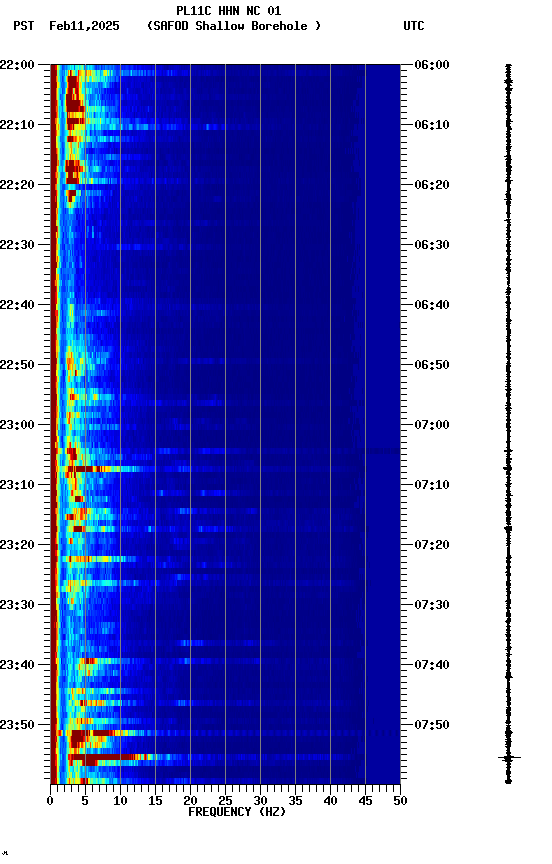Click the 06:30 UTC time label
Viewport: 552px width, 864px height.
pos(432,245)
